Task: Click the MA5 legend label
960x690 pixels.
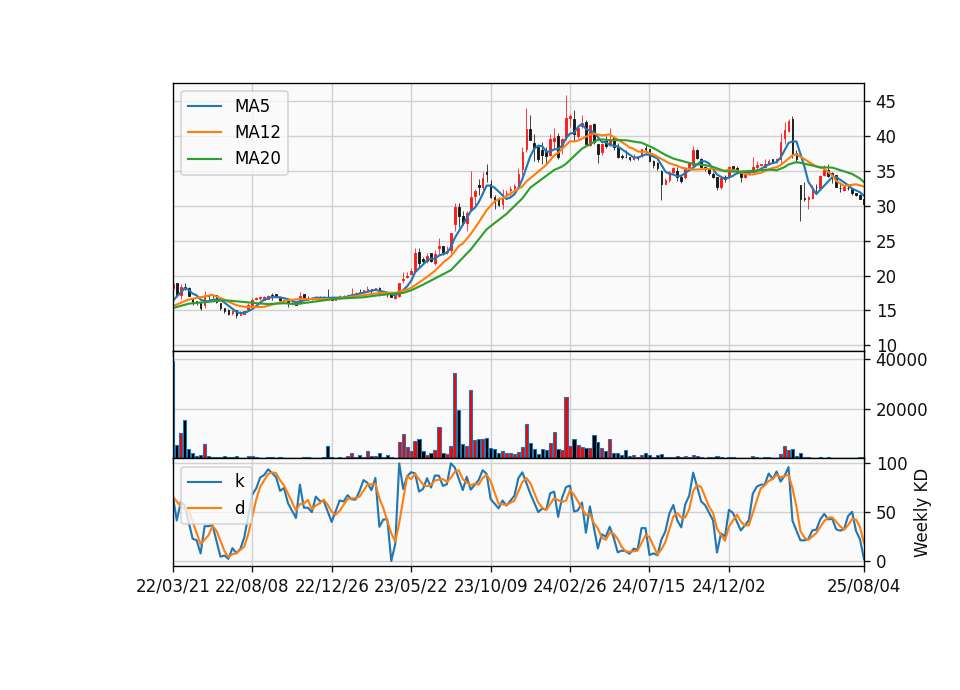Action: click(x=252, y=106)
